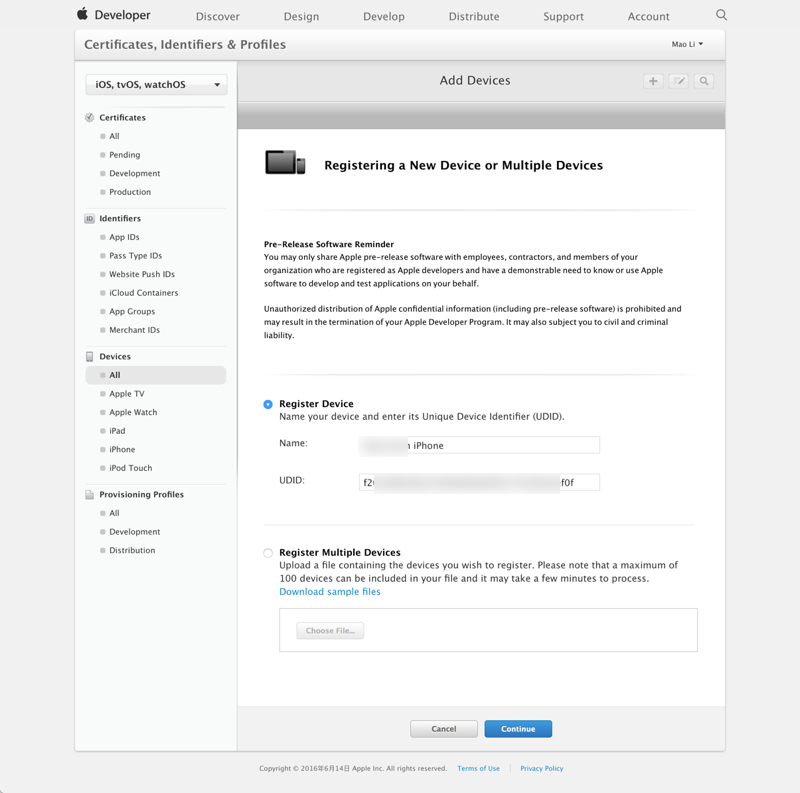This screenshot has width=800, height=793.
Task: Select Apple Watch devices
Action: click(133, 412)
